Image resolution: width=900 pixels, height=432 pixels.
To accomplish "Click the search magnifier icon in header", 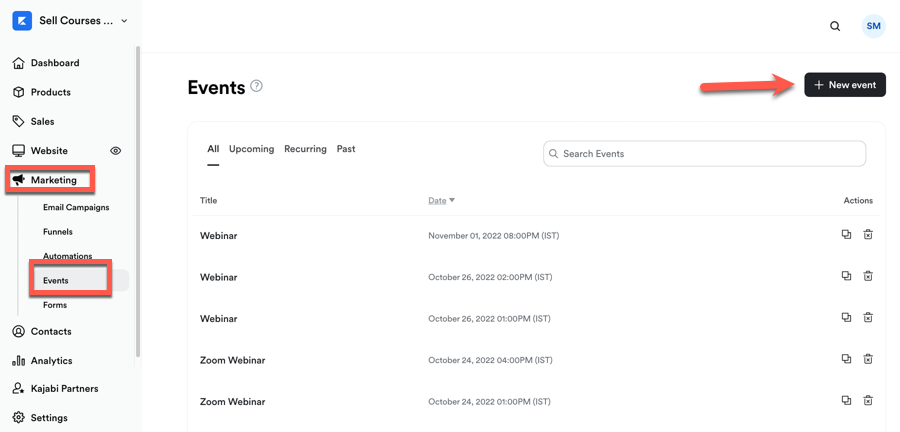I will point(835,26).
